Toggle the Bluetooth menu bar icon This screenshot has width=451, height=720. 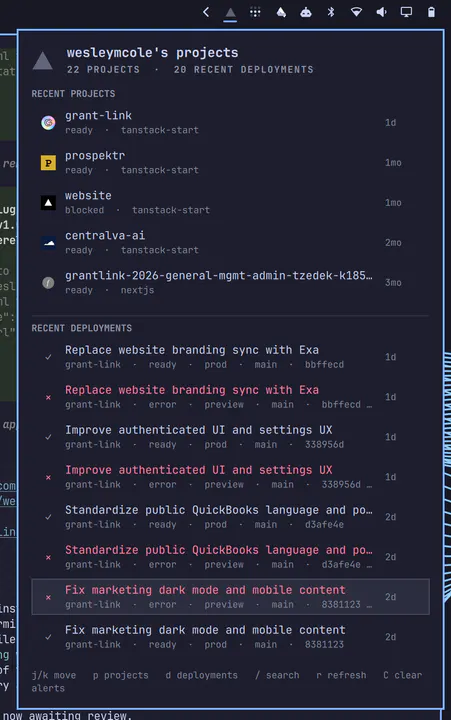point(331,12)
